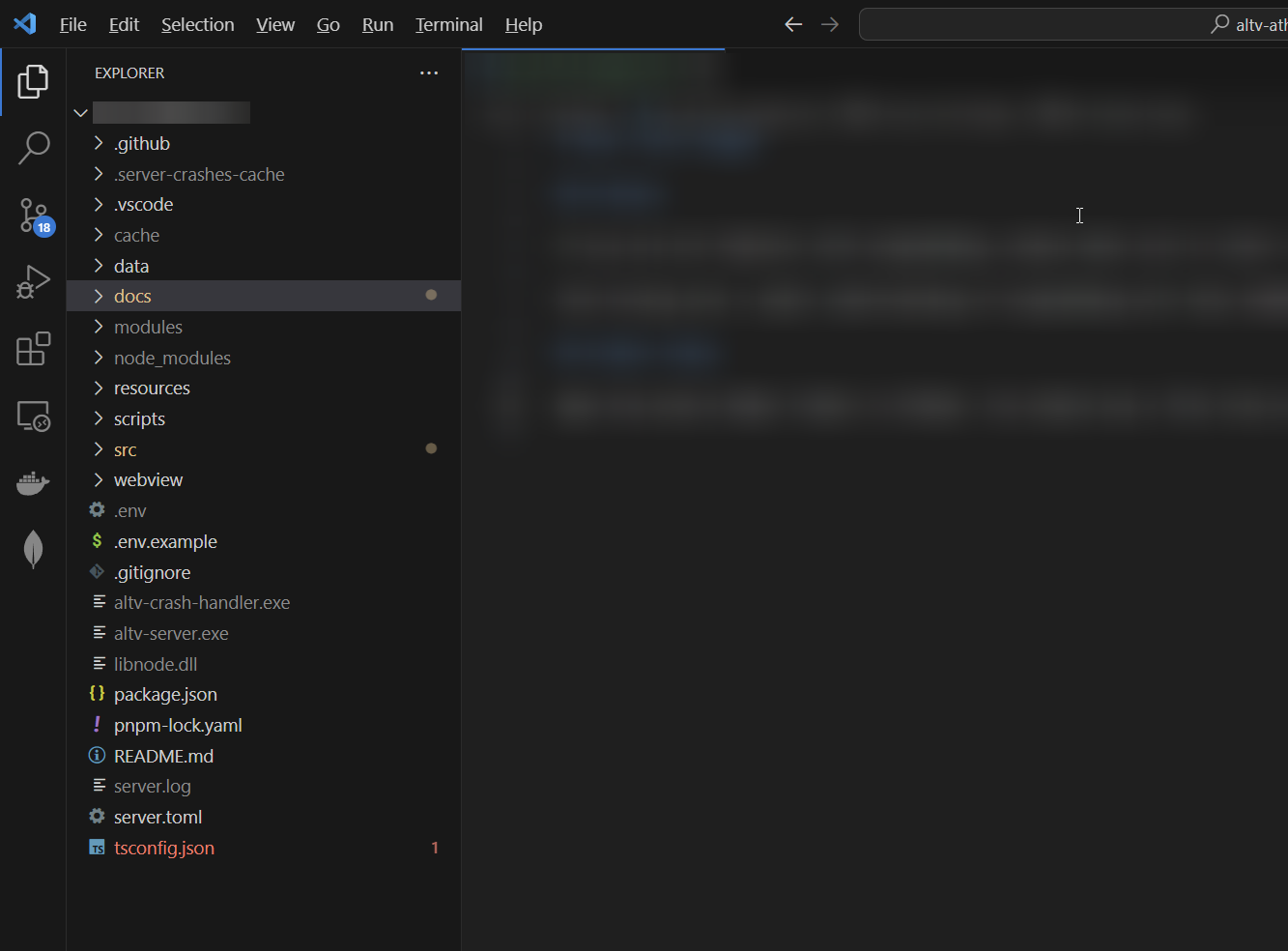Open the Run and Debug view
This screenshot has height=951, width=1288.
[x=33, y=282]
